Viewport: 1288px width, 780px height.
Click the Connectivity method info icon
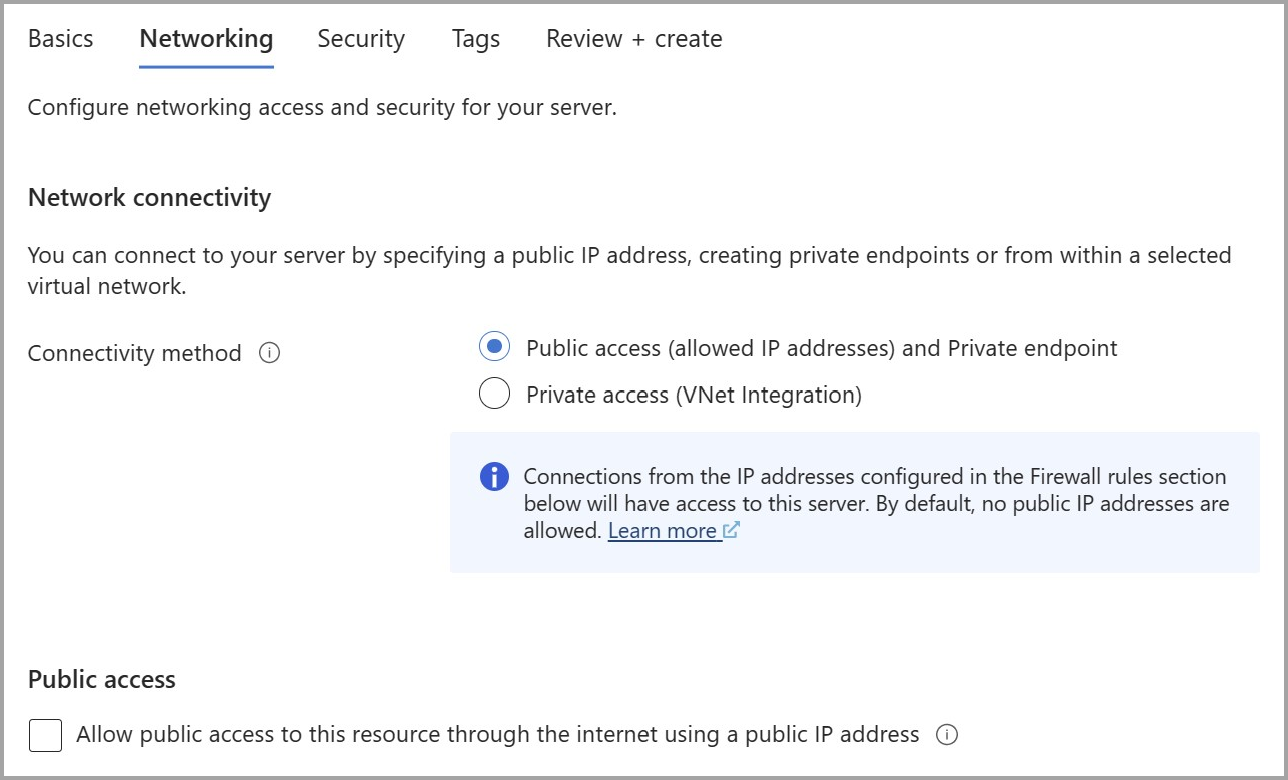pyautogui.click(x=269, y=353)
